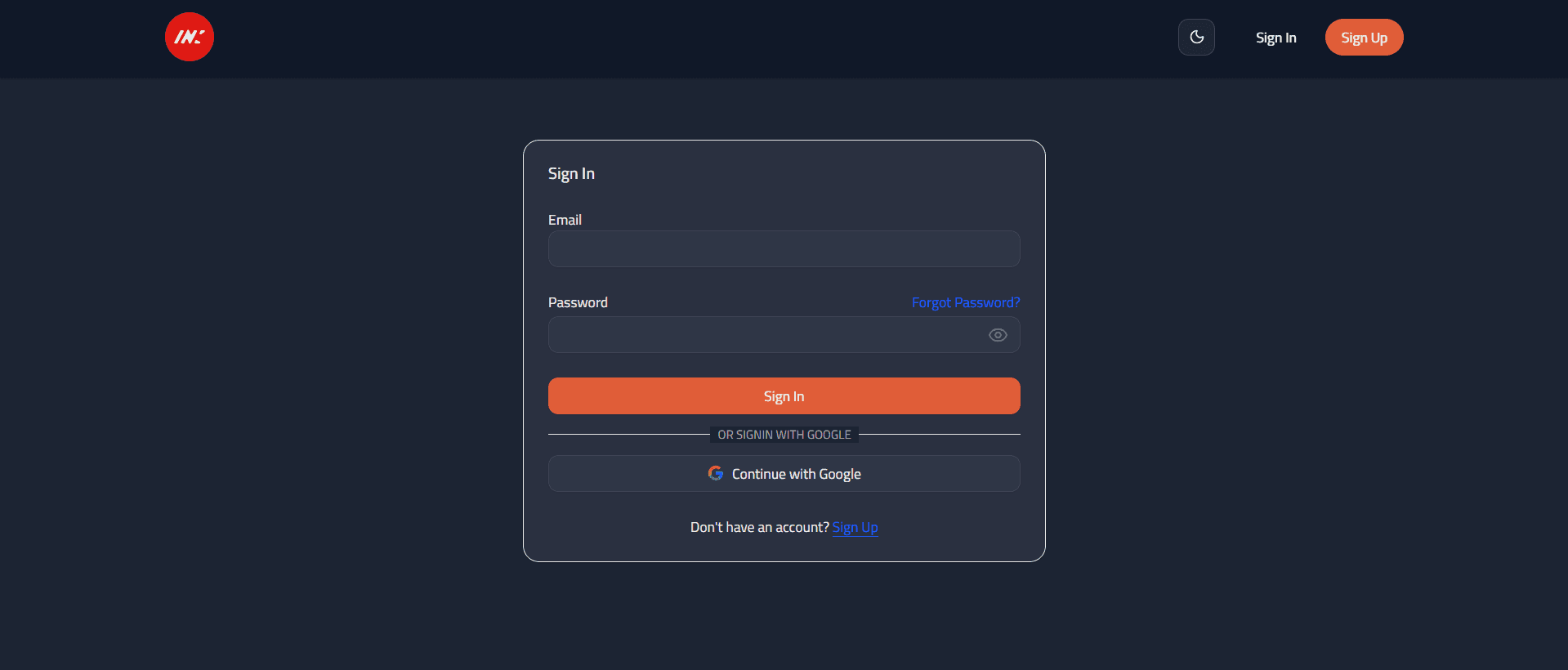Open Sign In from the top navigation
The width and height of the screenshot is (1568, 670).
[1275, 38]
